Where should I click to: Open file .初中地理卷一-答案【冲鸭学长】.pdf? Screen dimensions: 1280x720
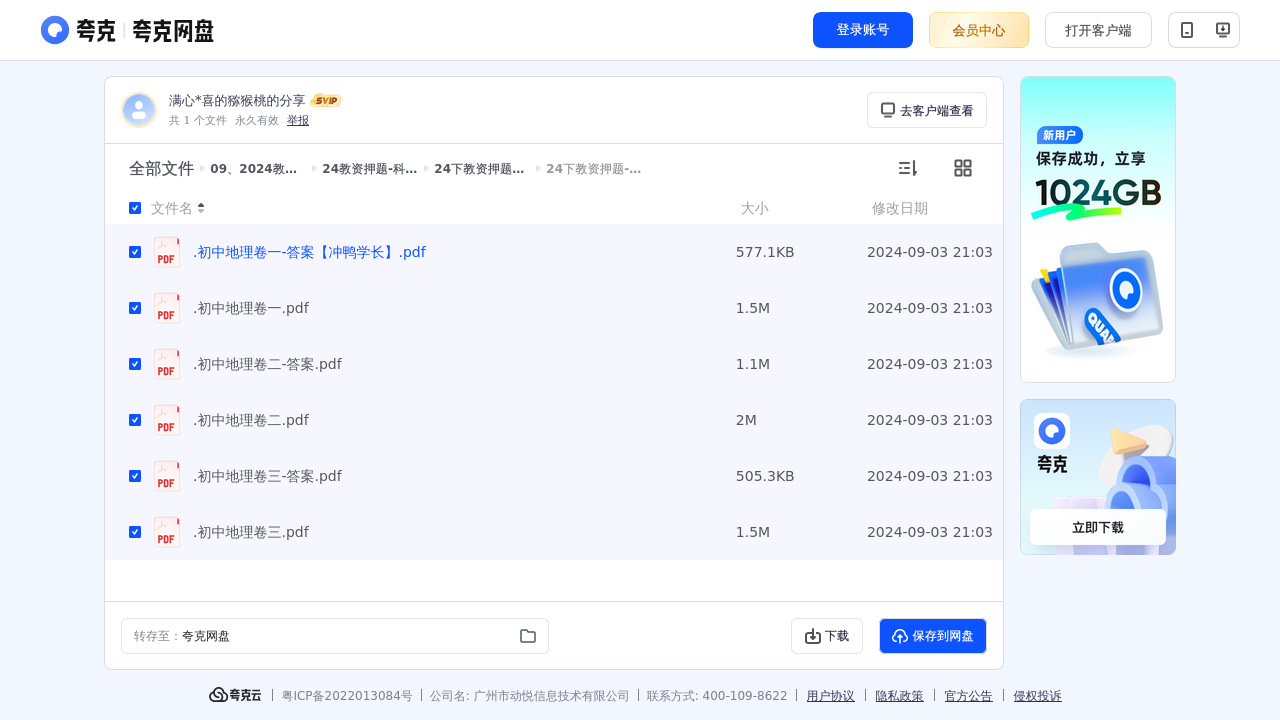(x=309, y=252)
